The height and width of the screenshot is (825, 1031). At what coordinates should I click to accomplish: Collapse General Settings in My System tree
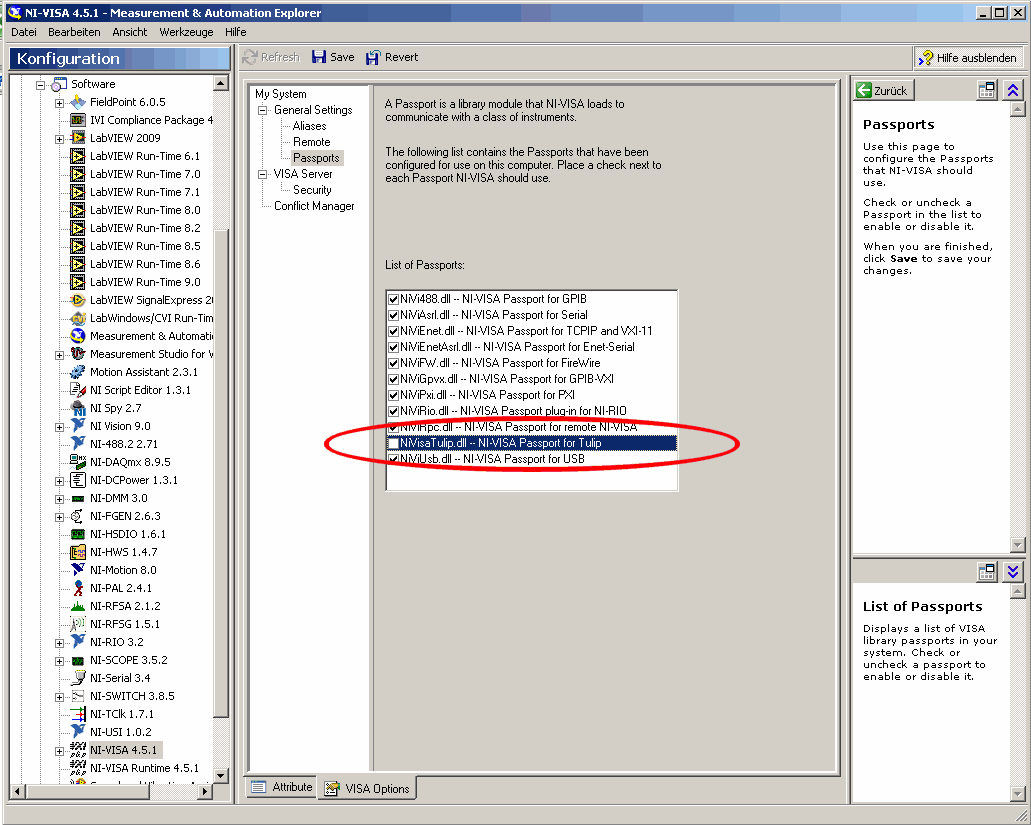[x=263, y=110]
